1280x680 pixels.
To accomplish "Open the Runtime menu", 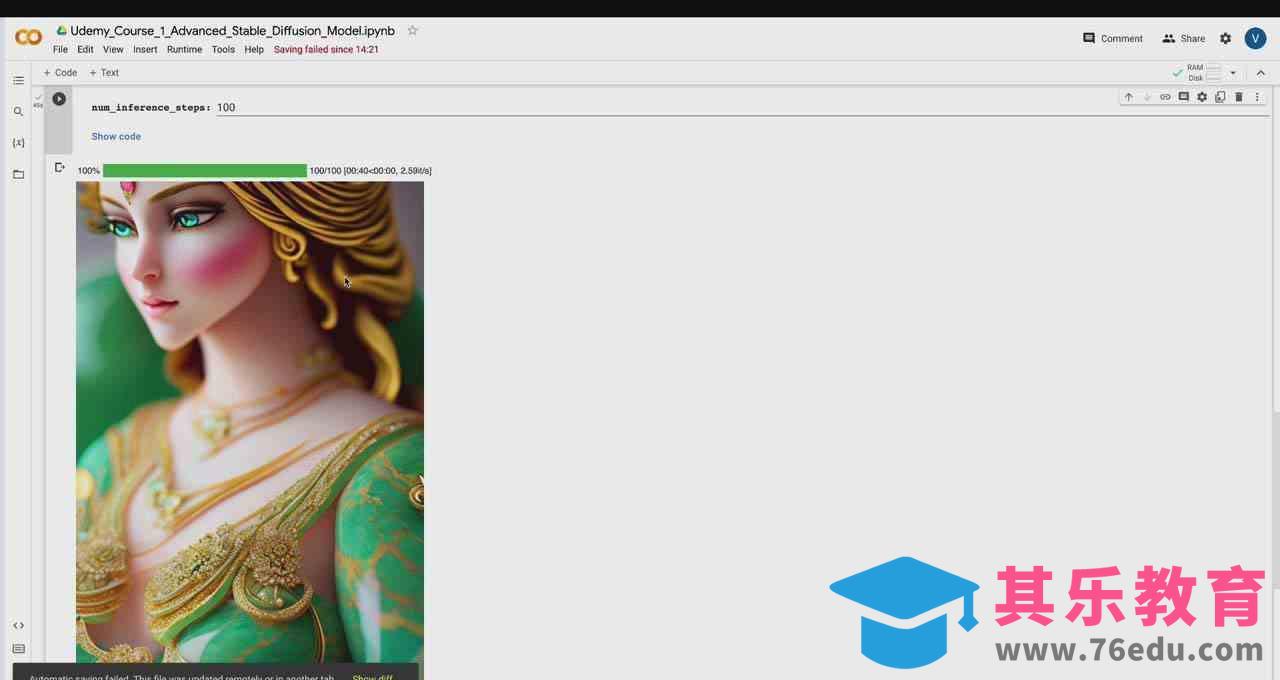I will (x=184, y=49).
